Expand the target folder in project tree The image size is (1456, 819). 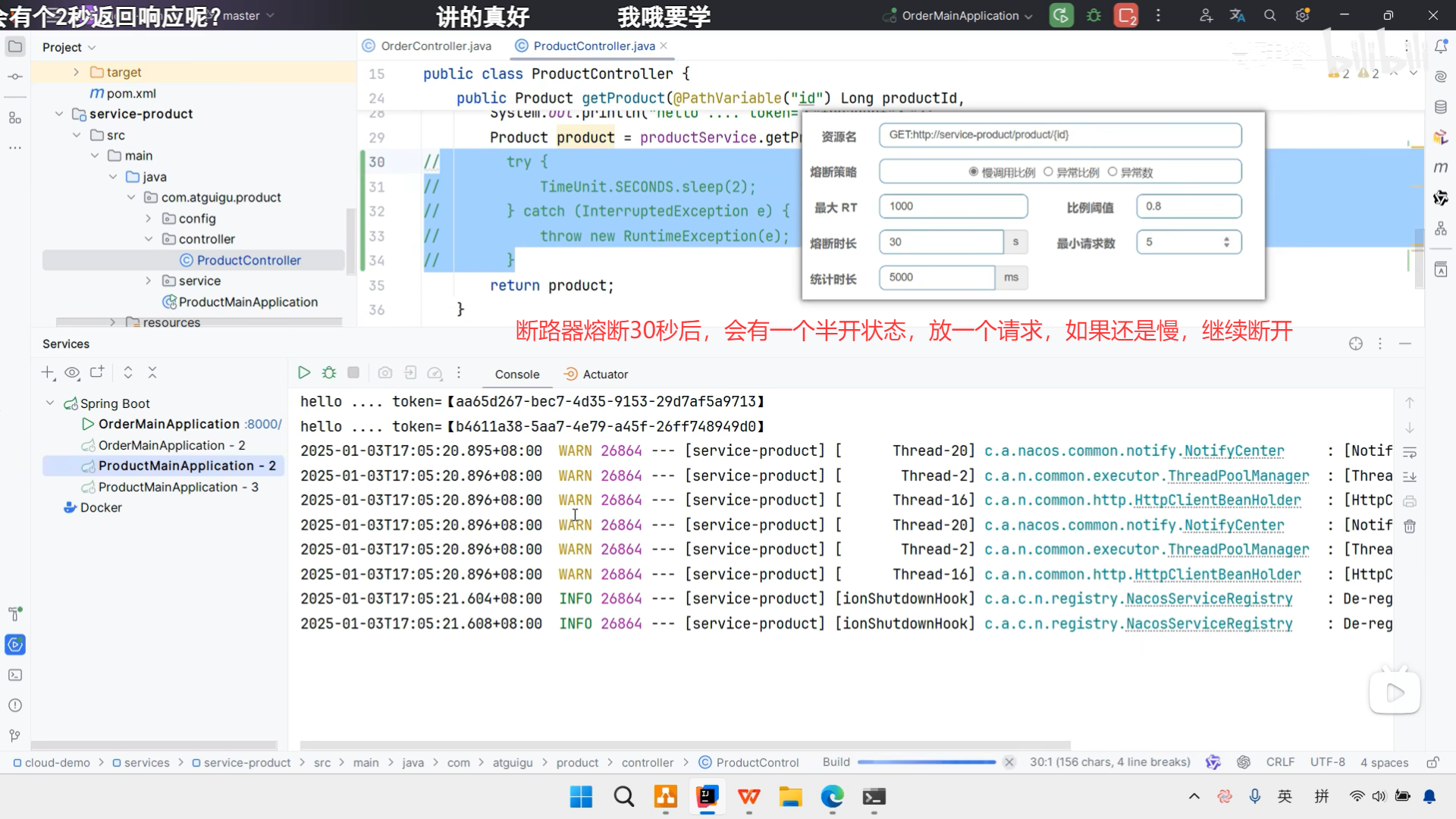coord(76,72)
